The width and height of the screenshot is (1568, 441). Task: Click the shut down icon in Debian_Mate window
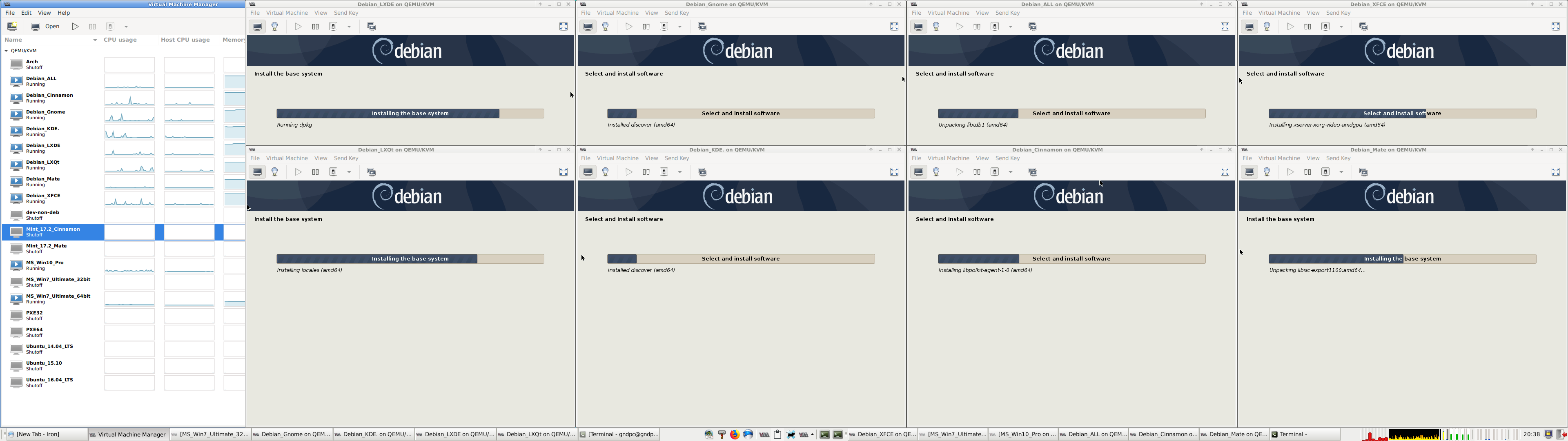1326,172
